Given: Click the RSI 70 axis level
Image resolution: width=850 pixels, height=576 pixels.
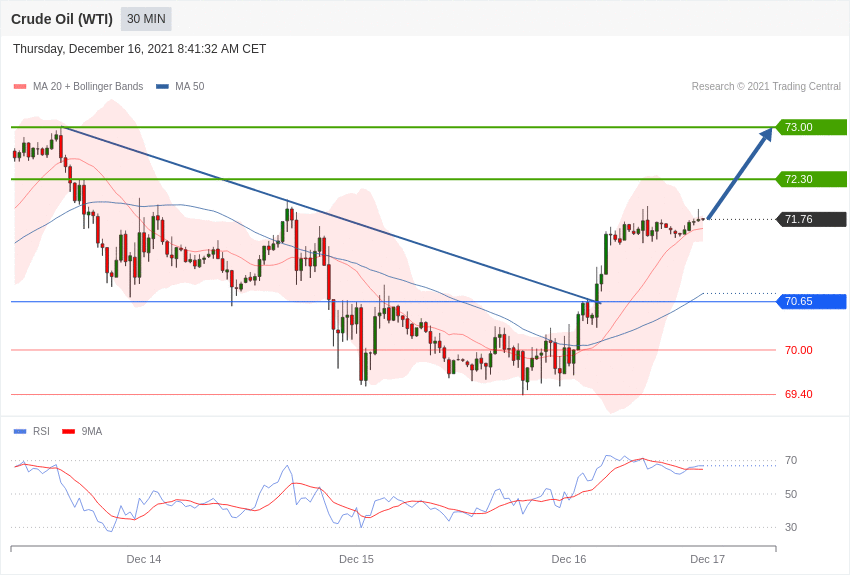Looking at the screenshot, I should tap(791, 461).
